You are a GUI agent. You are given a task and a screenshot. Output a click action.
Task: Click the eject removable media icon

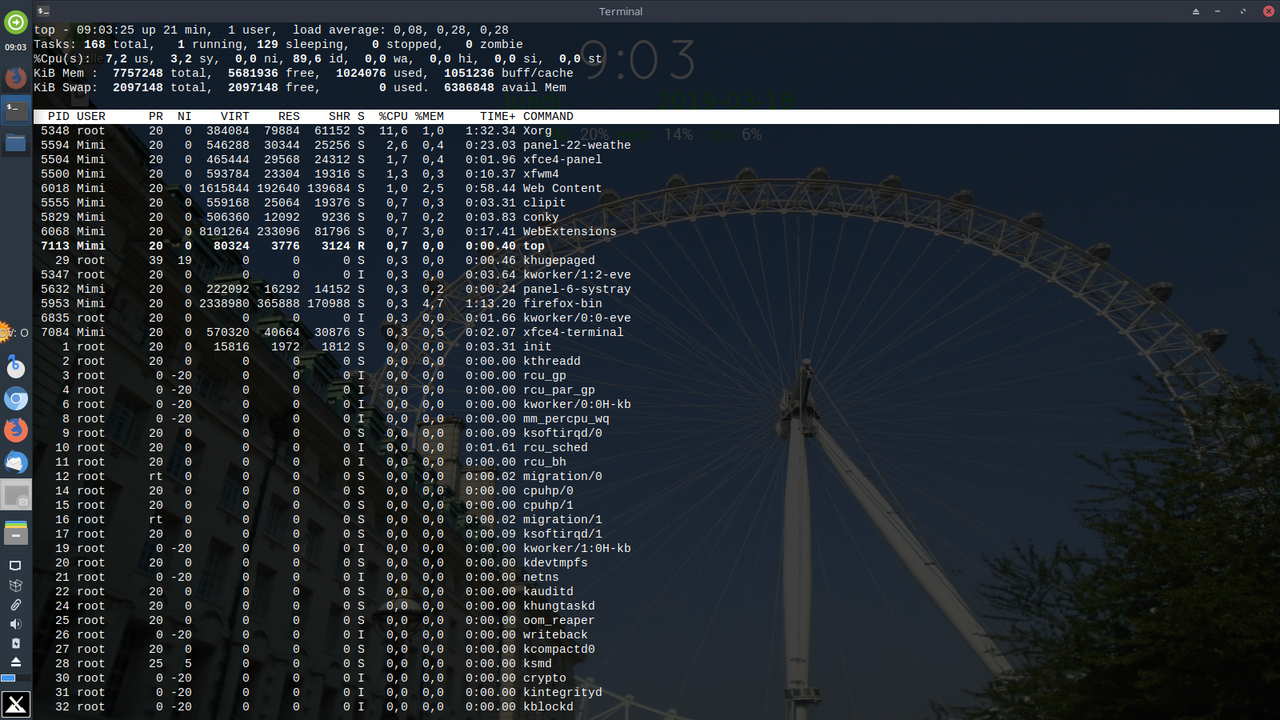click(x=15, y=662)
